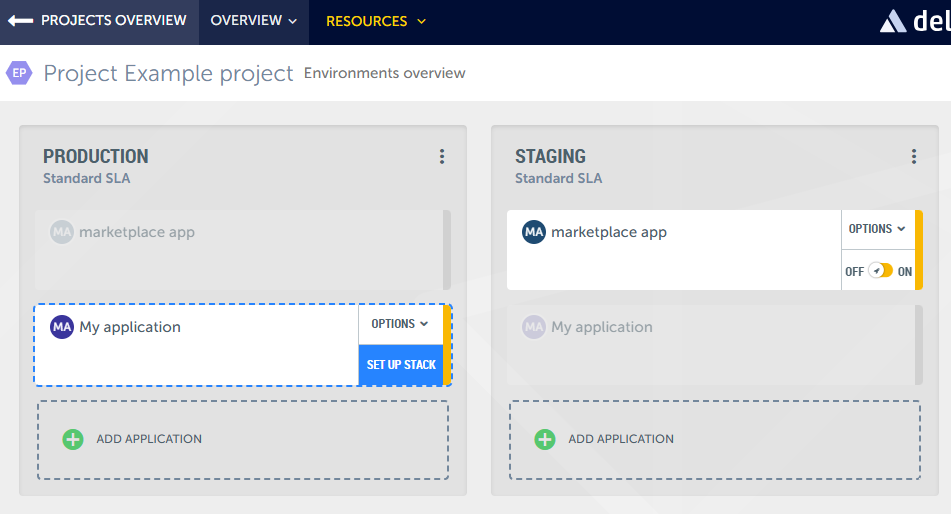Go to Projects Overview
The width and height of the screenshot is (951, 514).
click(113, 21)
